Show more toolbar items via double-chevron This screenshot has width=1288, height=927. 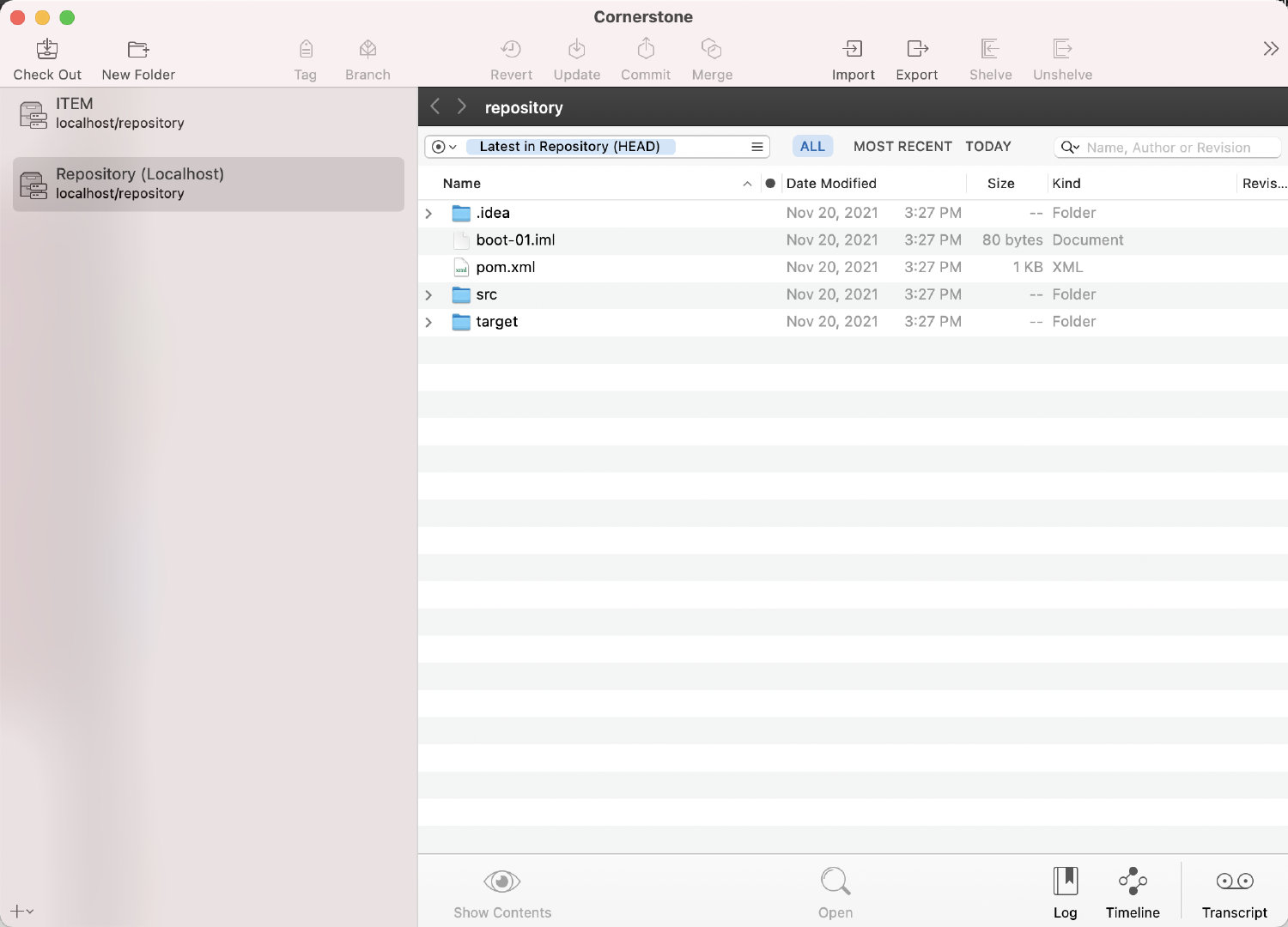[1271, 49]
